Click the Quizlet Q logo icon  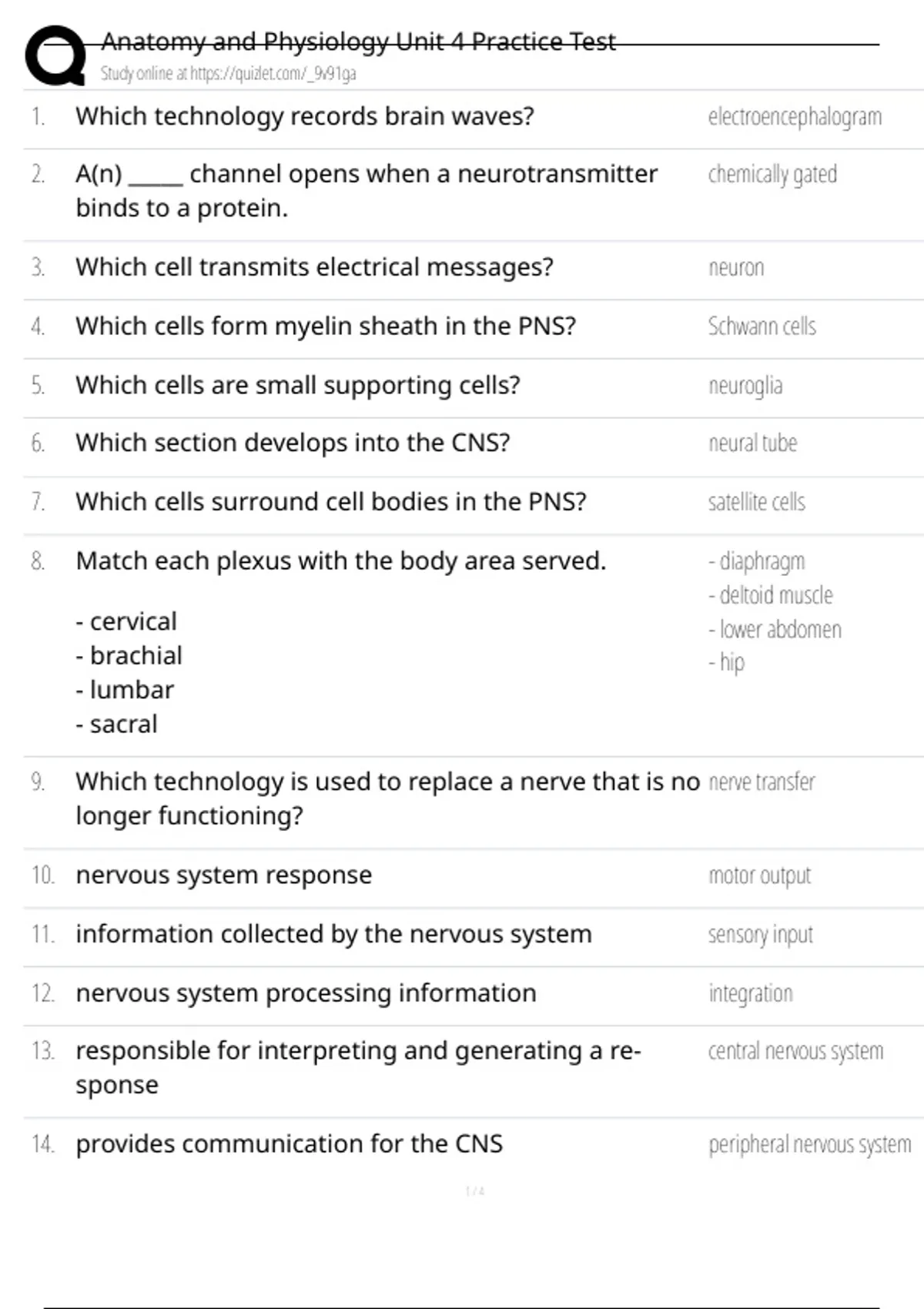[55, 55]
